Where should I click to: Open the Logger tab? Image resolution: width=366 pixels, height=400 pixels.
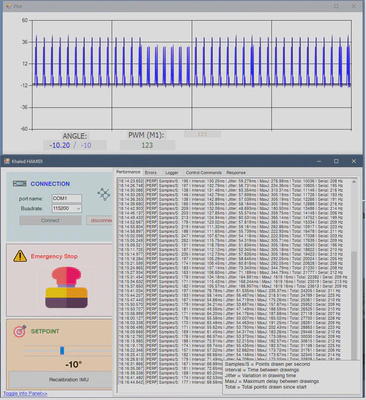(171, 173)
